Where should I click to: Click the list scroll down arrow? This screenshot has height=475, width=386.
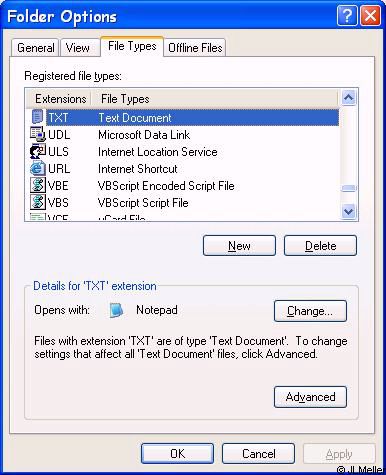pos(348,211)
